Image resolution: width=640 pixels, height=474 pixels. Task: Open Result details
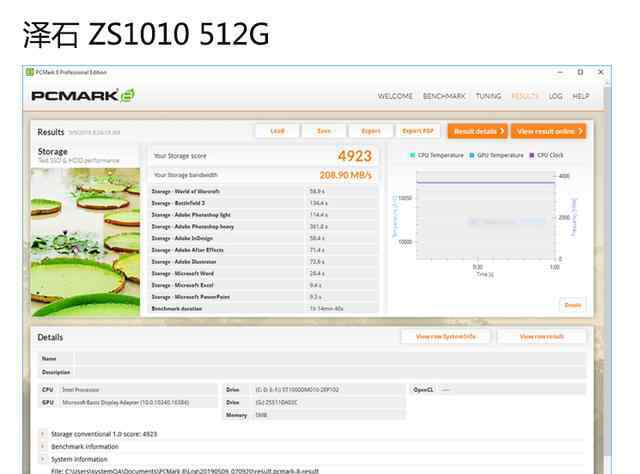(478, 131)
